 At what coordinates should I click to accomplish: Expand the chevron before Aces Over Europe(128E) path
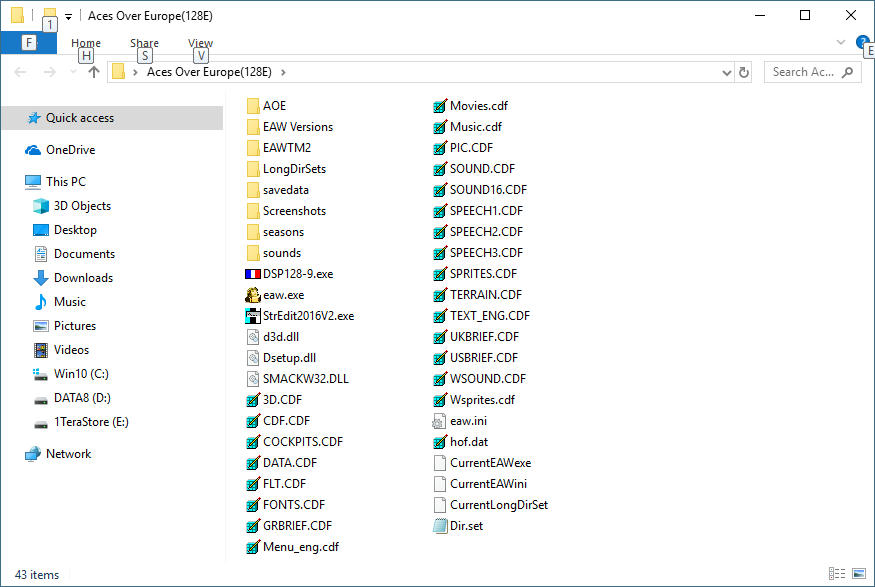[x=135, y=73]
